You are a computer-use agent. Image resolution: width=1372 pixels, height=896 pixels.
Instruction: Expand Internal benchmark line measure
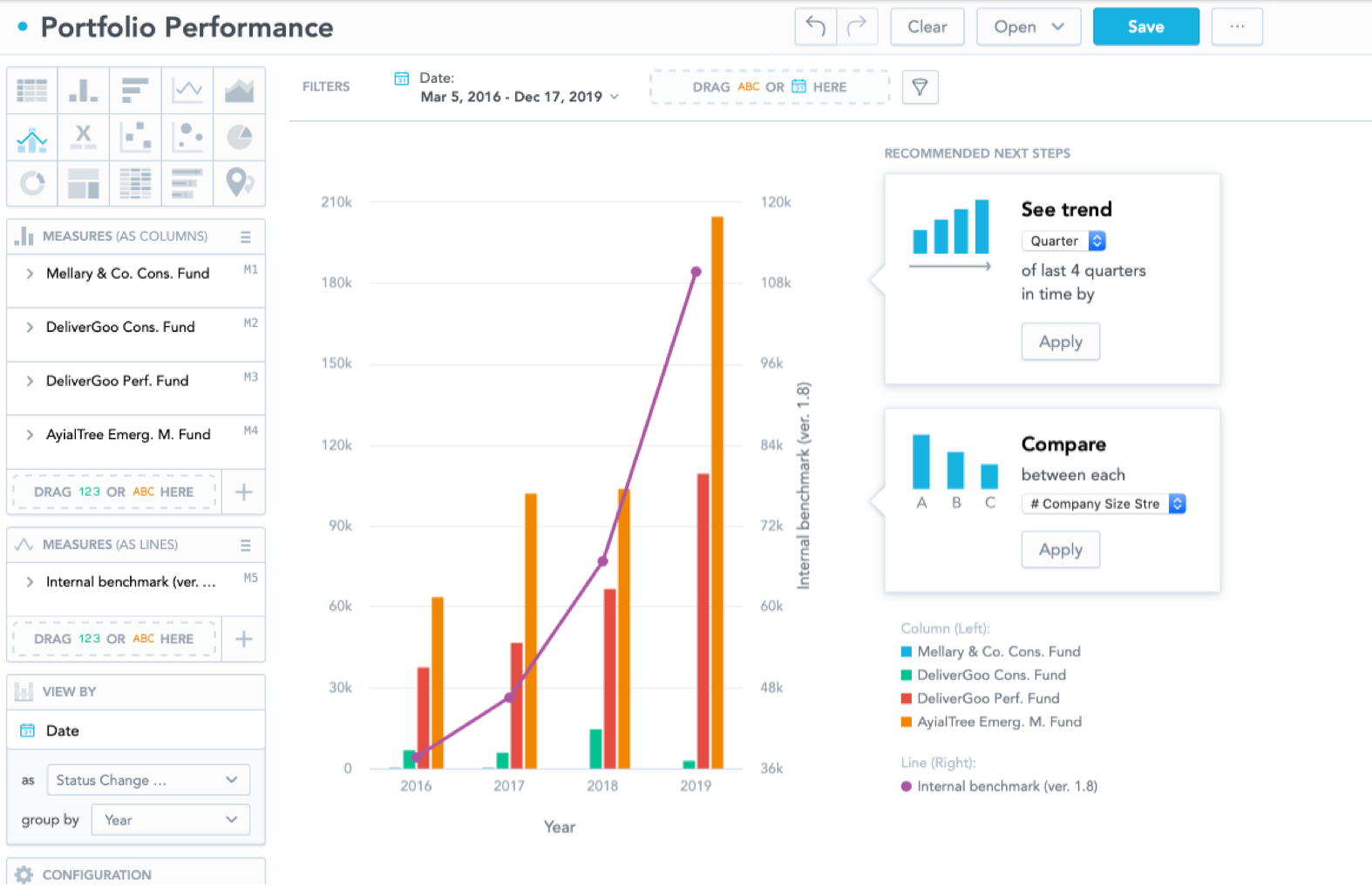tap(30, 582)
